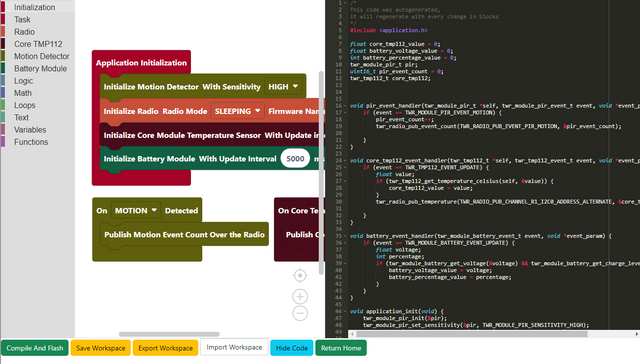Click the 5000 update interval field
This screenshot has width=640, height=364.
coord(295,159)
